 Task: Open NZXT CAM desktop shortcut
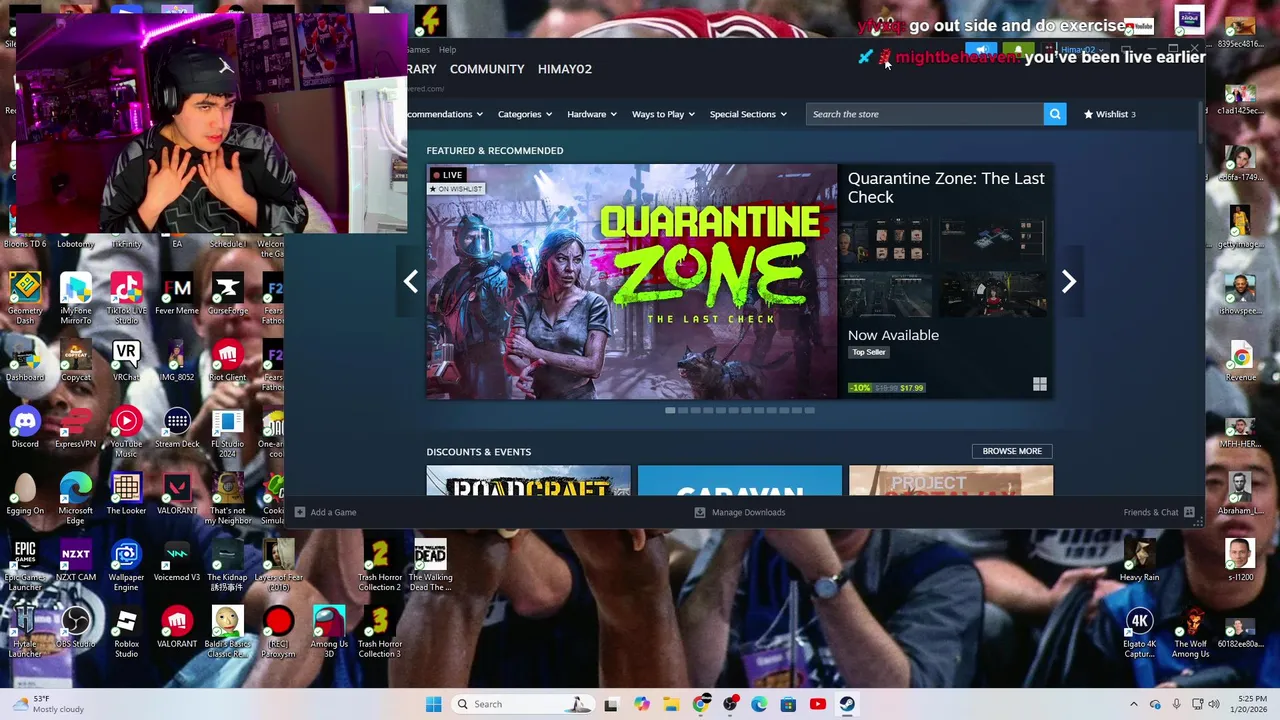coord(75,561)
